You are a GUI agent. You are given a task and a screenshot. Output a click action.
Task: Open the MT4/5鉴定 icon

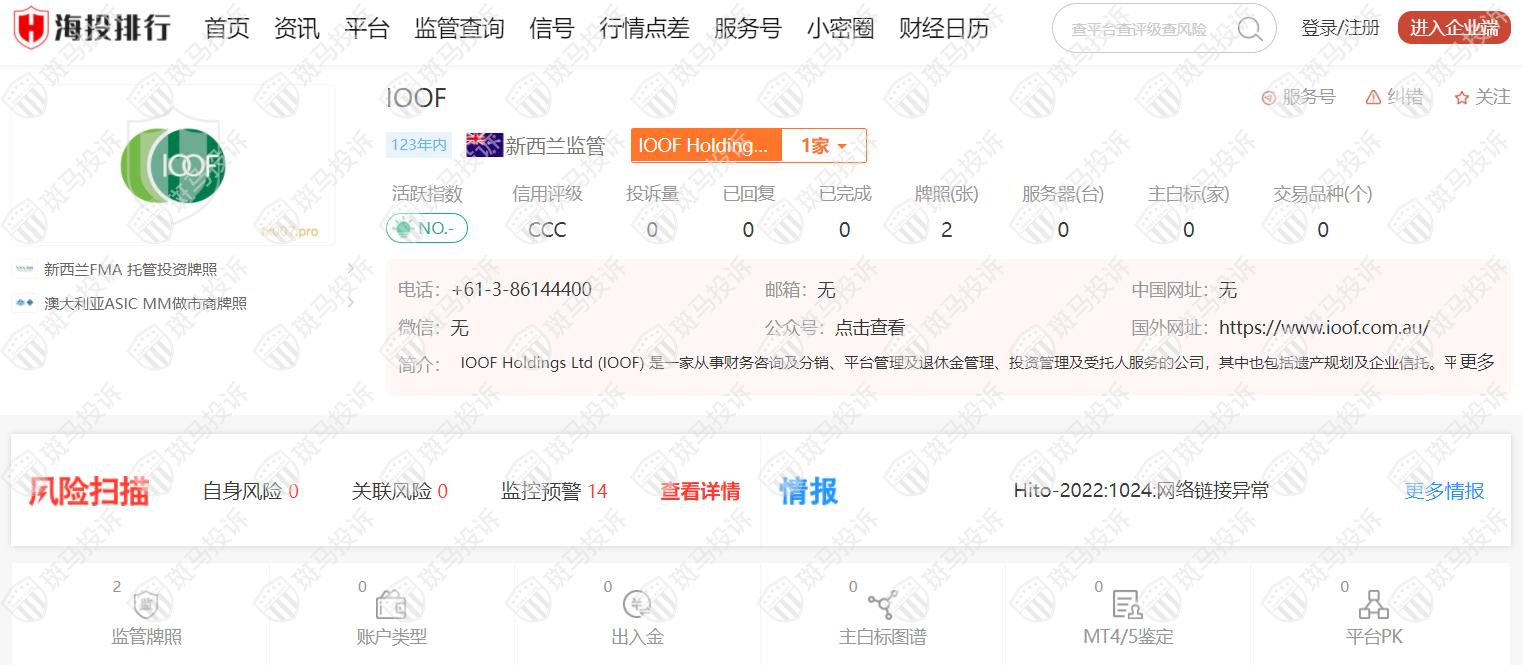tap(1127, 605)
